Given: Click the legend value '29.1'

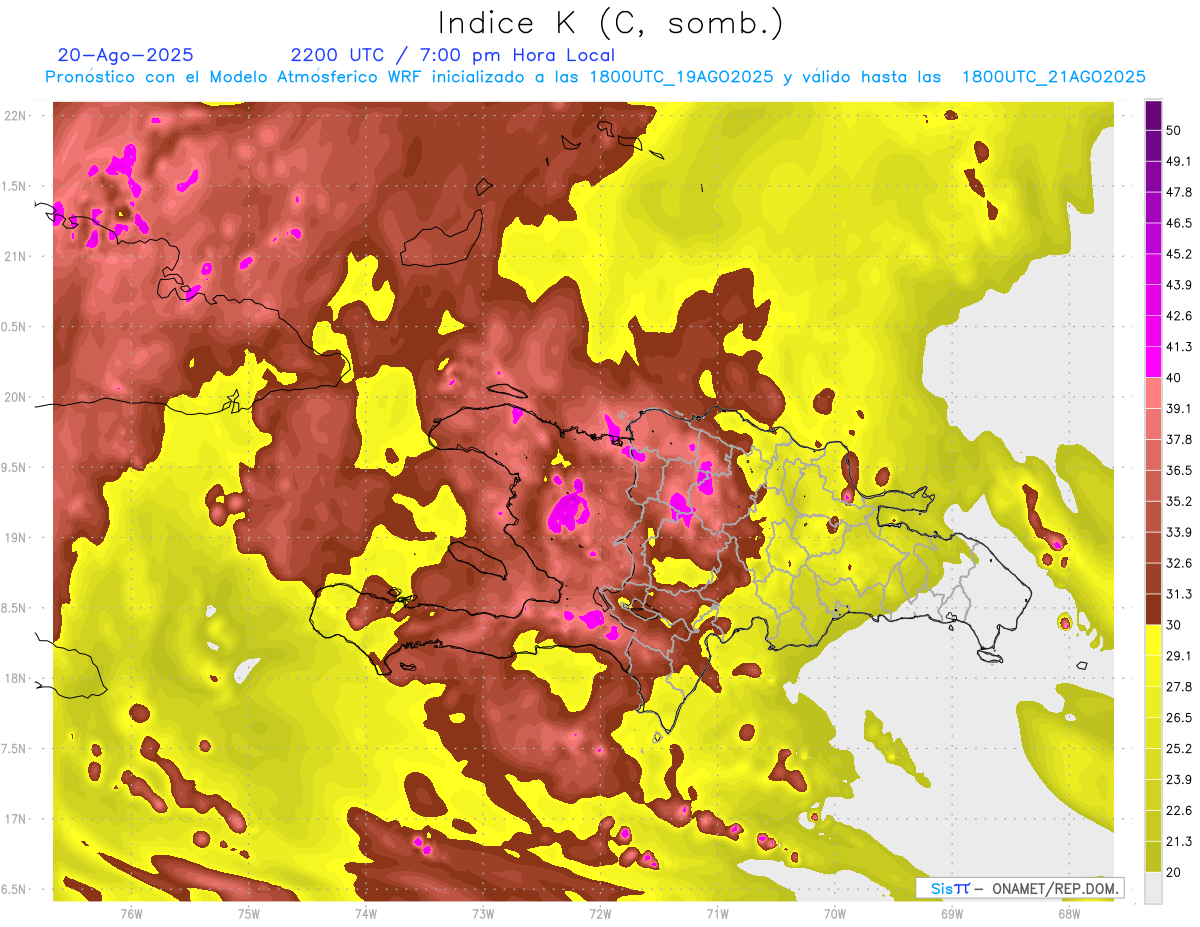Looking at the screenshot, I should (1179, 656).
